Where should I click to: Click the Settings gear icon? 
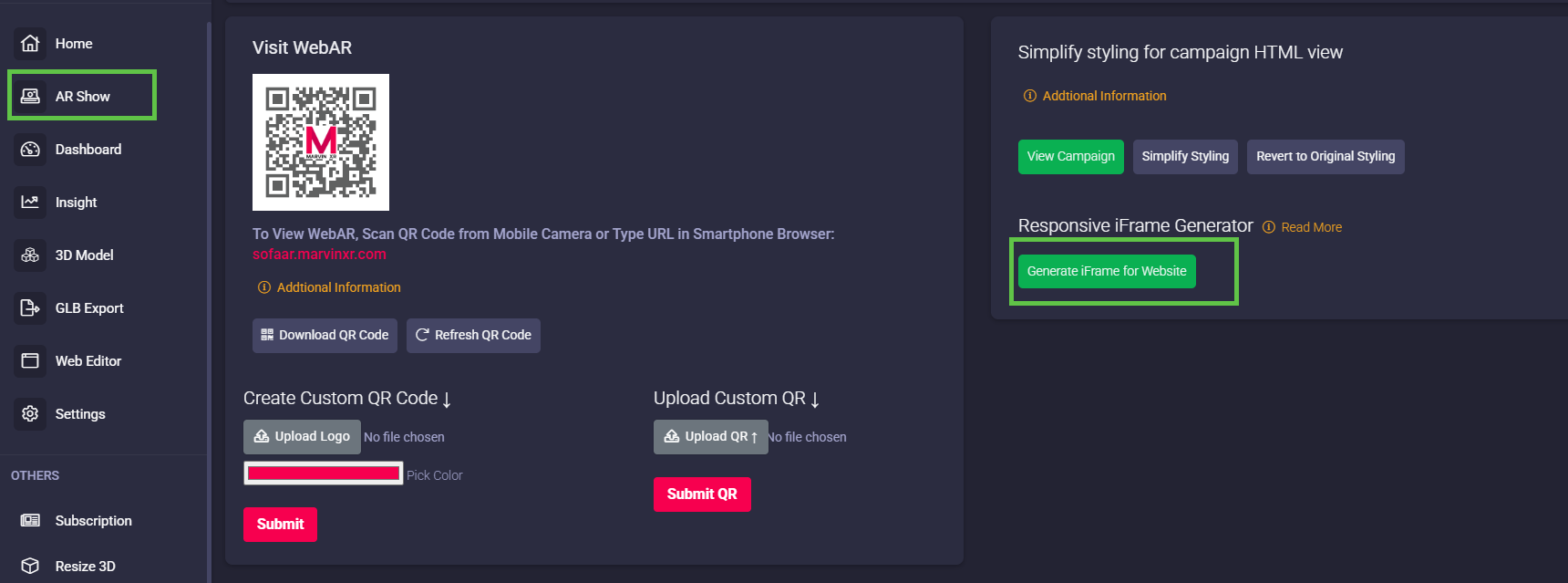point(30,414)
